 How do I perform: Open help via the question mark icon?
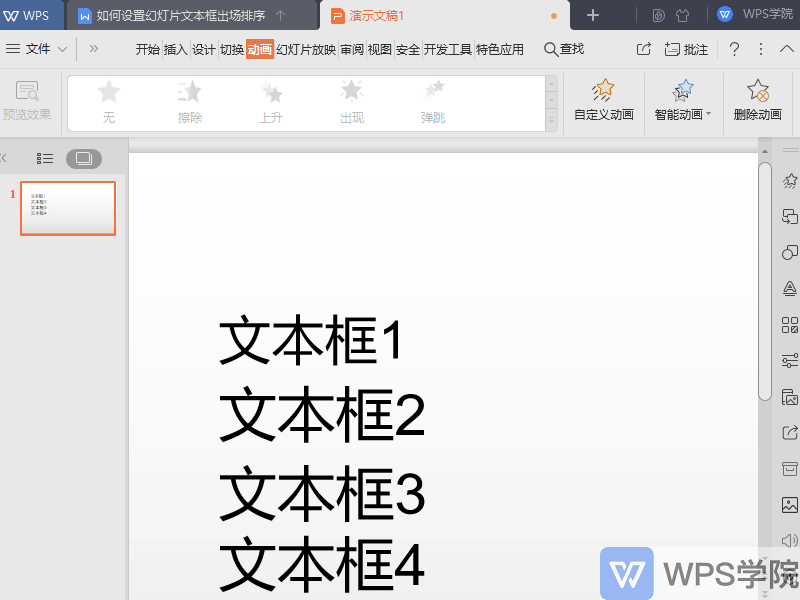[x=733, y=47]
